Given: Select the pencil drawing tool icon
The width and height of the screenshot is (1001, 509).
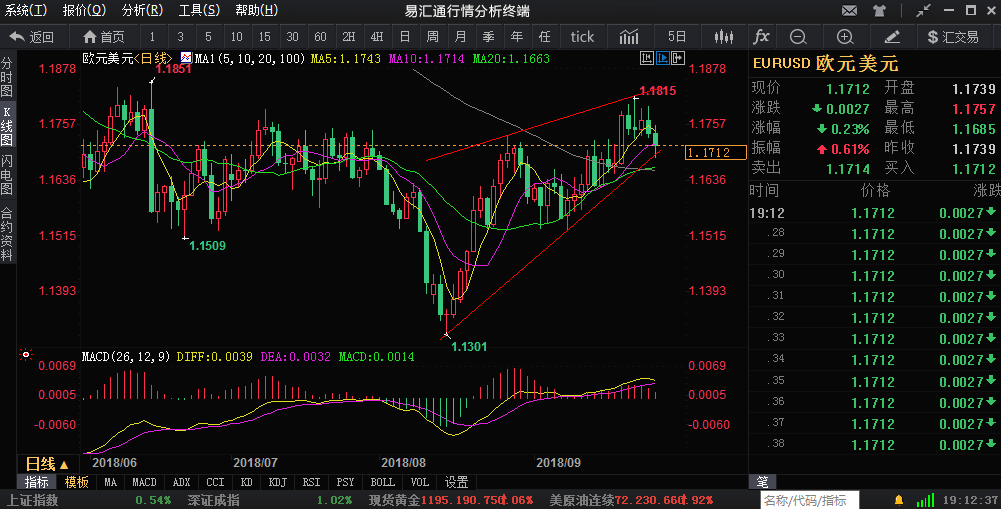Looking at the screenshot, I should 893,37.
